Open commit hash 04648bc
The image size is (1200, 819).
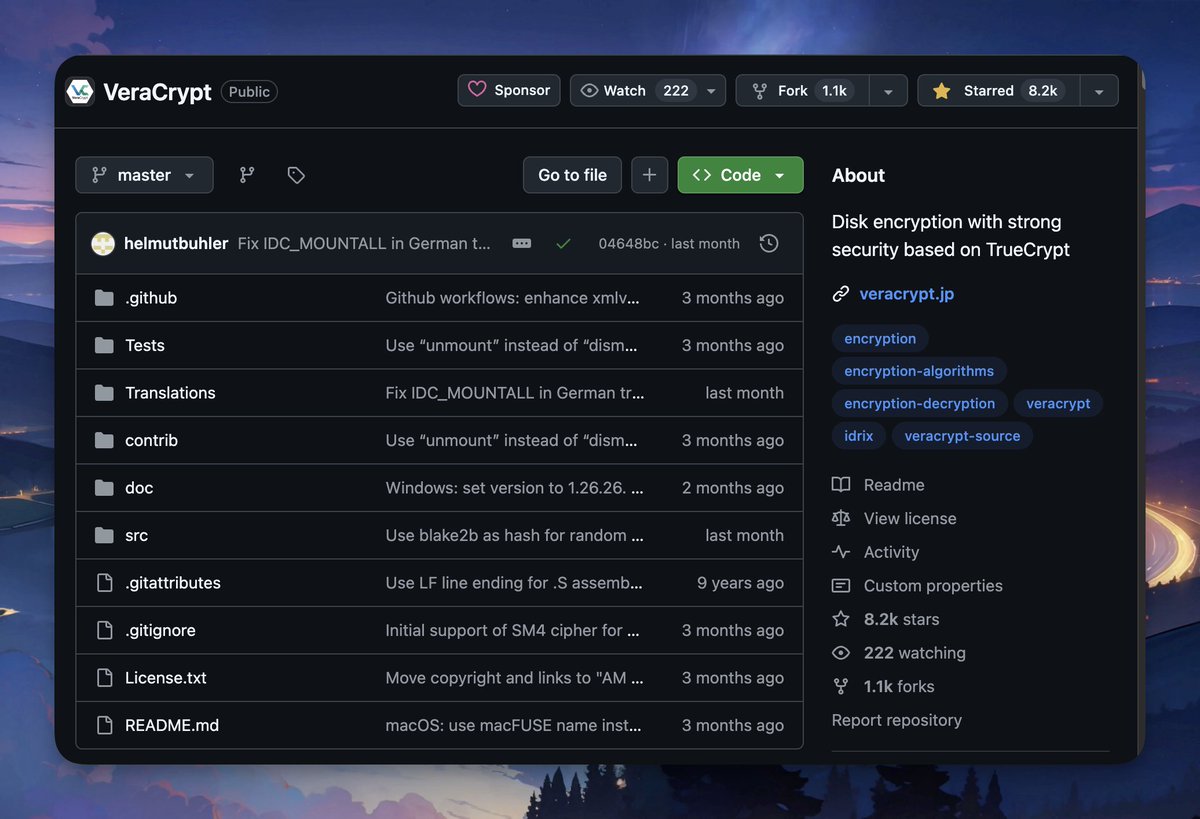[x=628, y=243]
